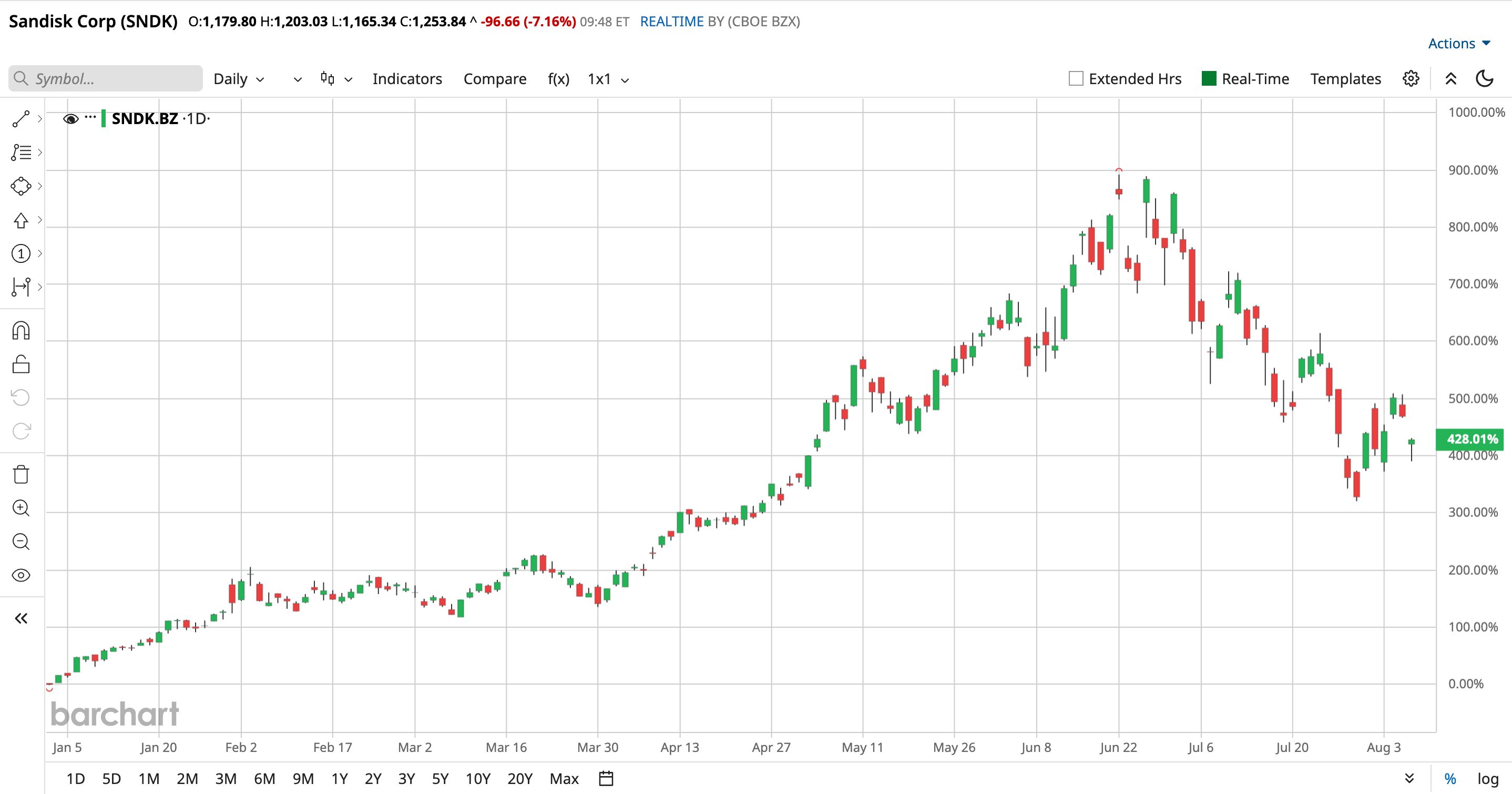Toggle the magnet snap mode
Viewport: 1512px width, 794px height.
click(21, 331)
